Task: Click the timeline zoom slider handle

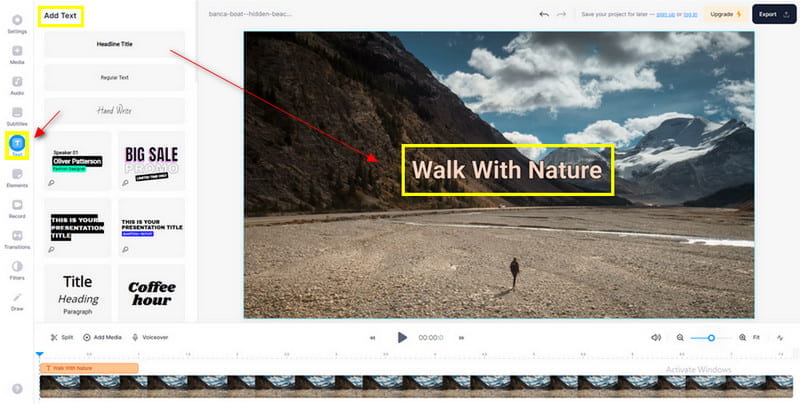Action: 711,338
